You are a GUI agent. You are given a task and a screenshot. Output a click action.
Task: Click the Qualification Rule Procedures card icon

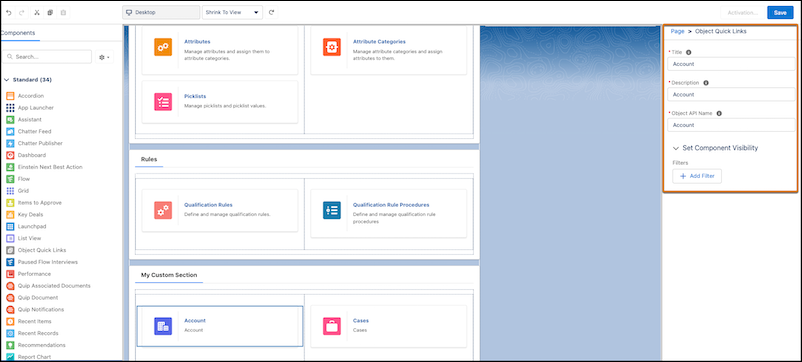(332, 210)
